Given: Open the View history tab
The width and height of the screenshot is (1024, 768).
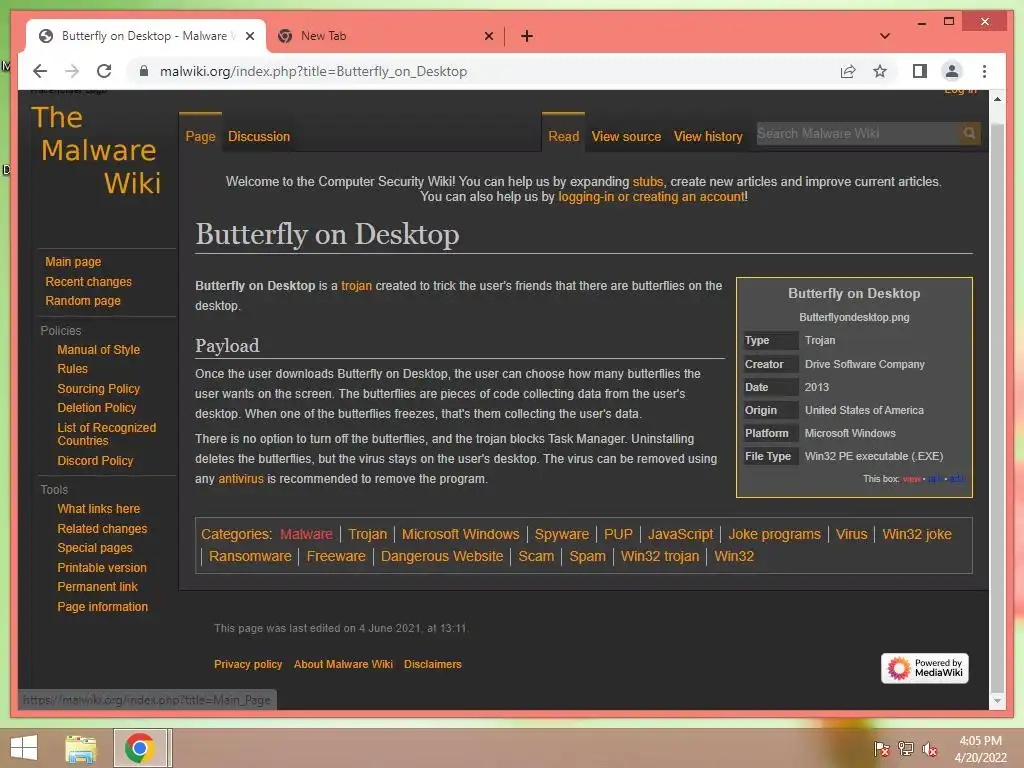Looking at the screenshot, I should (708, 136).
